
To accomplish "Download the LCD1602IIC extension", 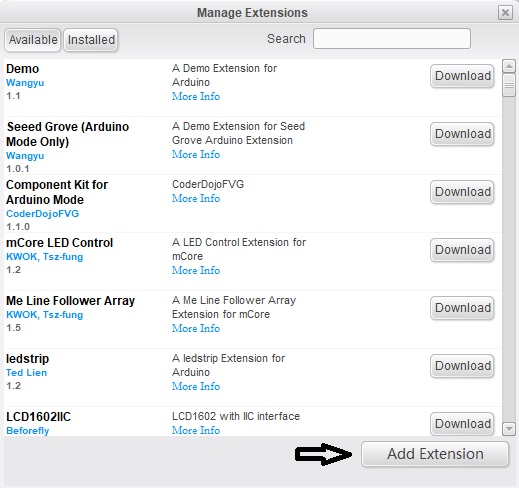I will click(462, 424).
